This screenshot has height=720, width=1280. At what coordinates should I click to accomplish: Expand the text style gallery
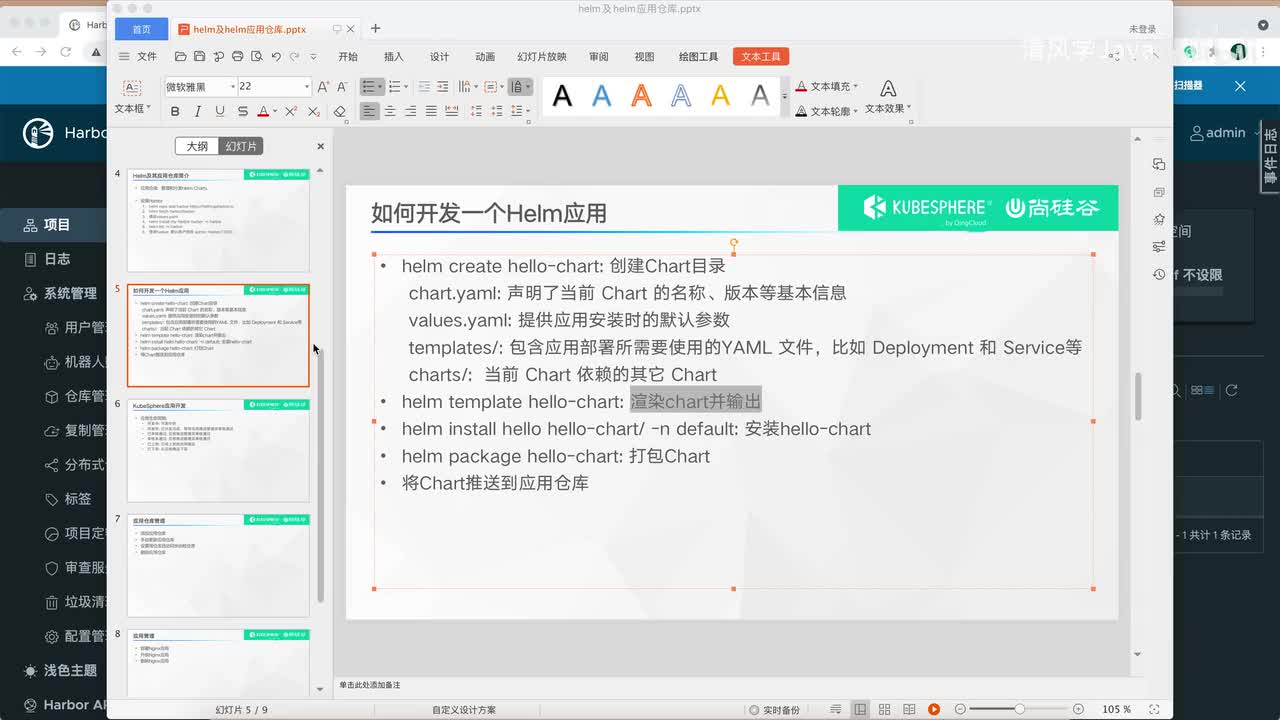click(784, 97)
